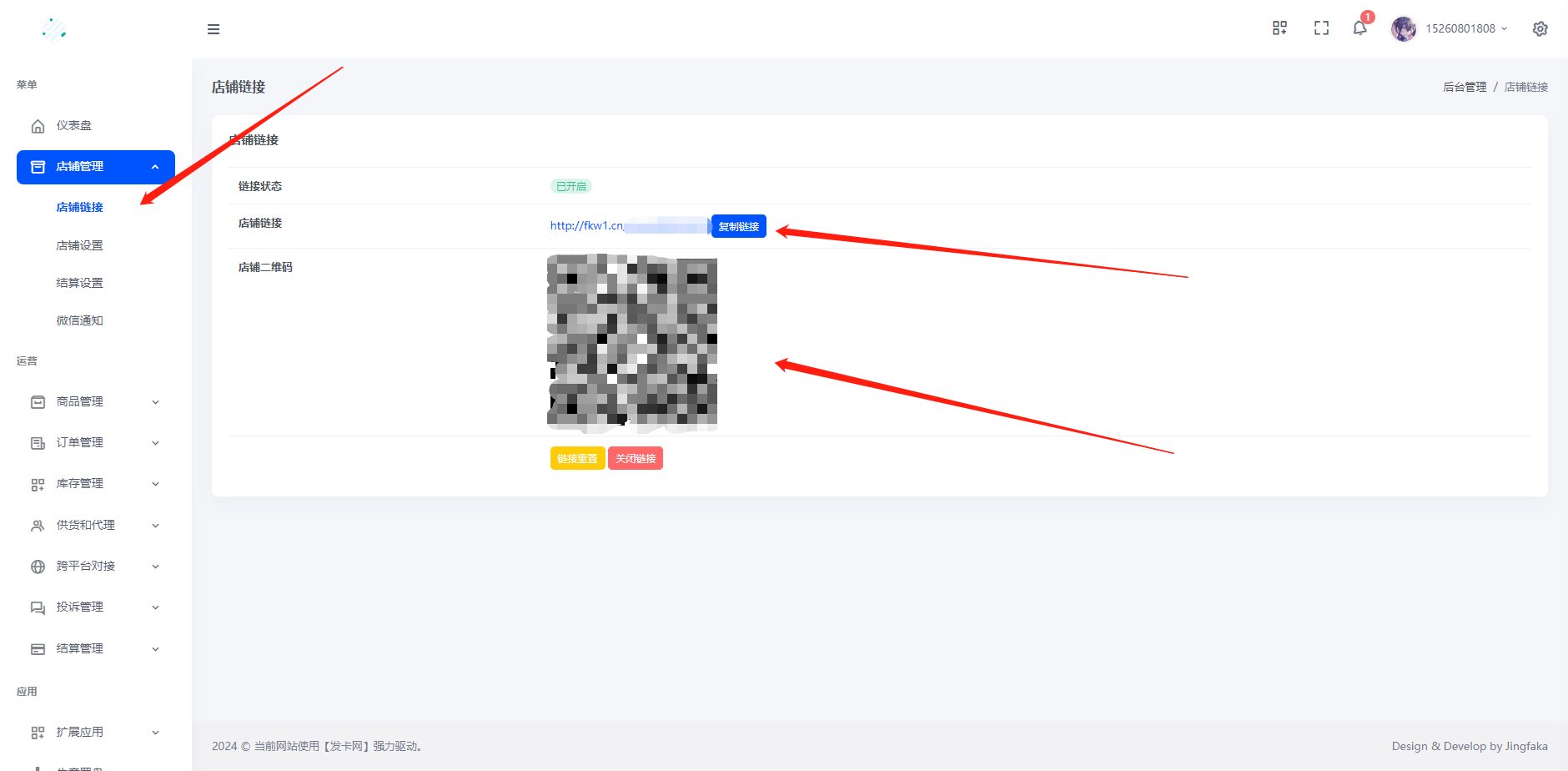Expand the 跨平台对接 chevron
The width and height of the screenshot is (1568, 771).
coord(155,567)
